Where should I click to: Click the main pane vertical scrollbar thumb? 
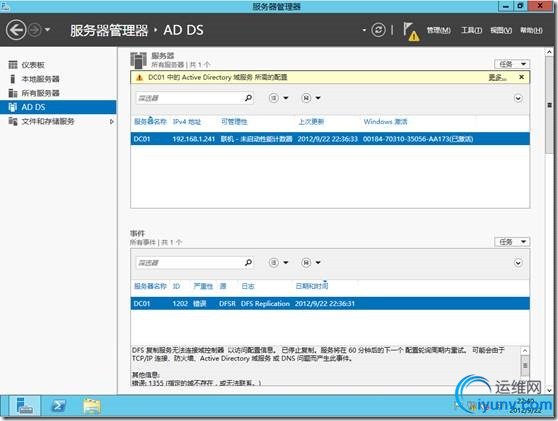(549, 105)
